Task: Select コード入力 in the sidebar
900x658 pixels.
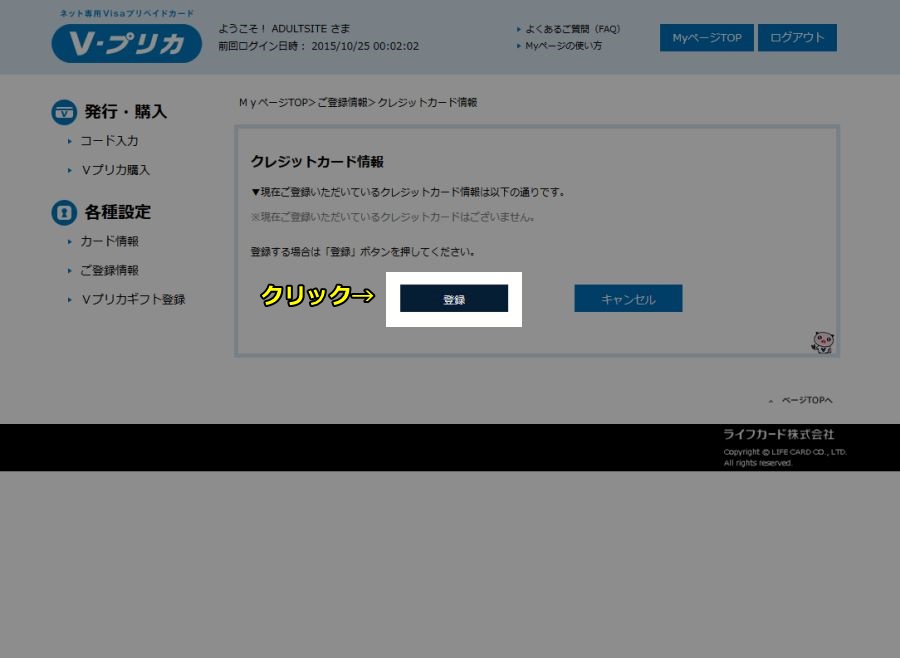Action: [x=109, y=141]
